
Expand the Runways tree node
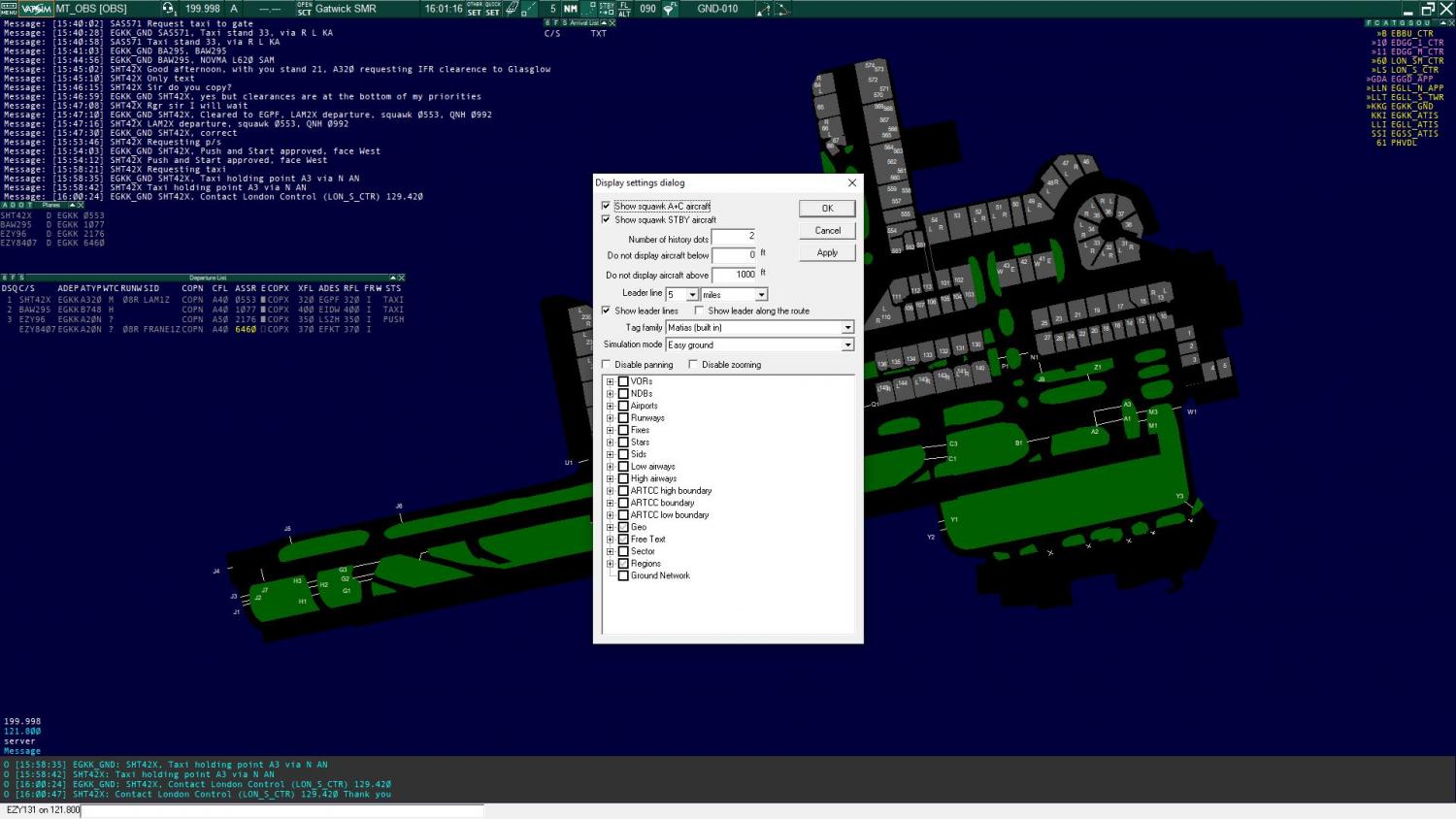pos(611,418)
